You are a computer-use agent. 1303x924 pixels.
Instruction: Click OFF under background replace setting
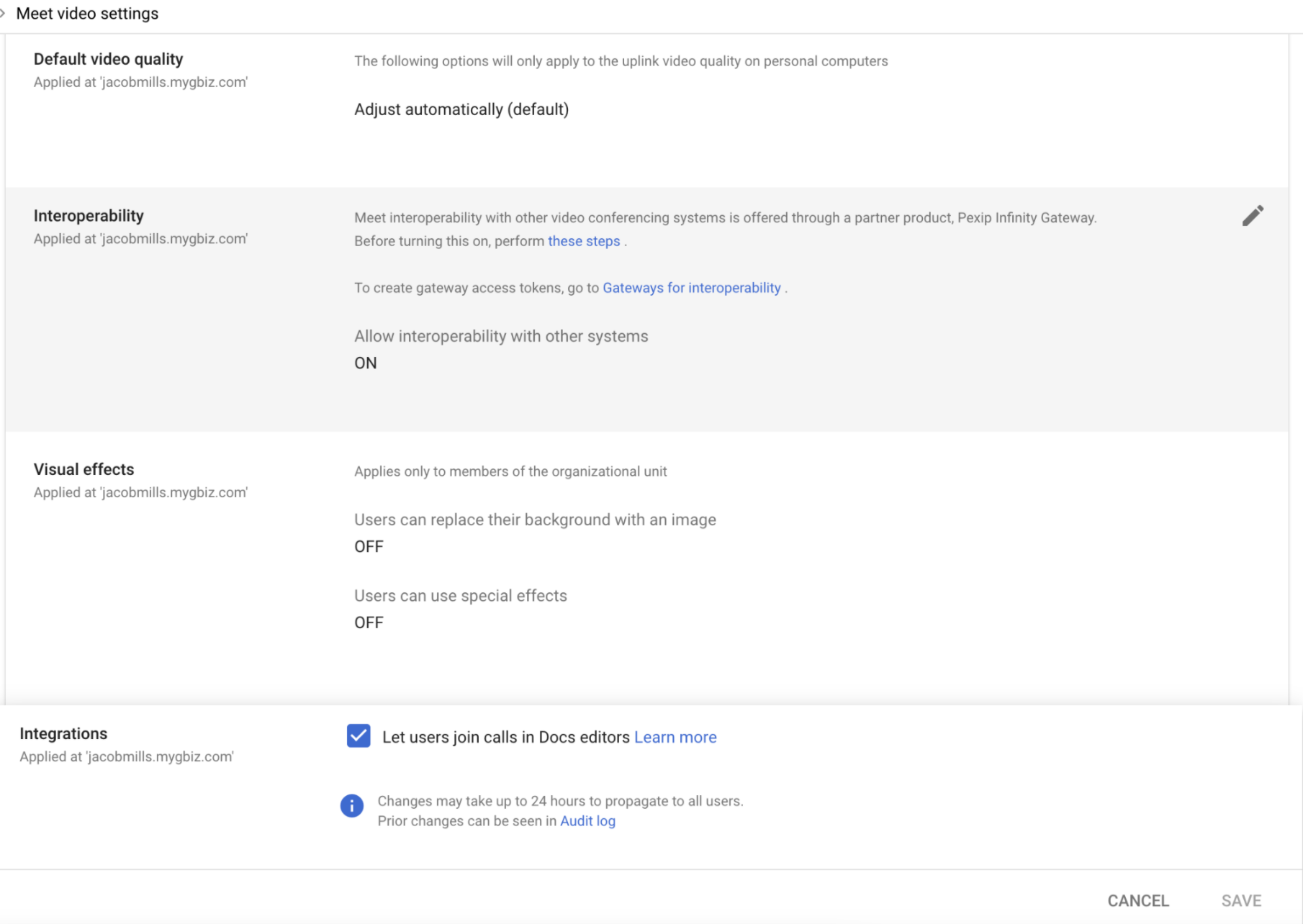369,547
